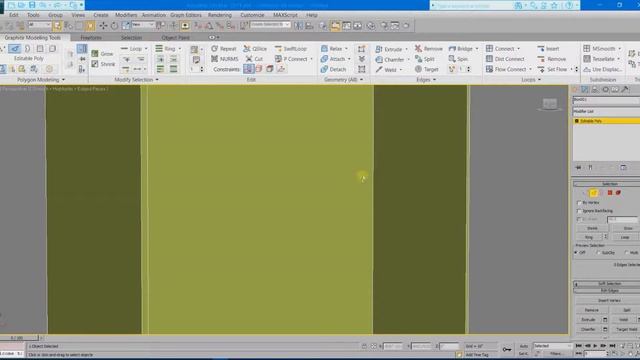Select Multi preview selection radio button
The width and height of the screenshot is (640, 360).
[626, 253]
